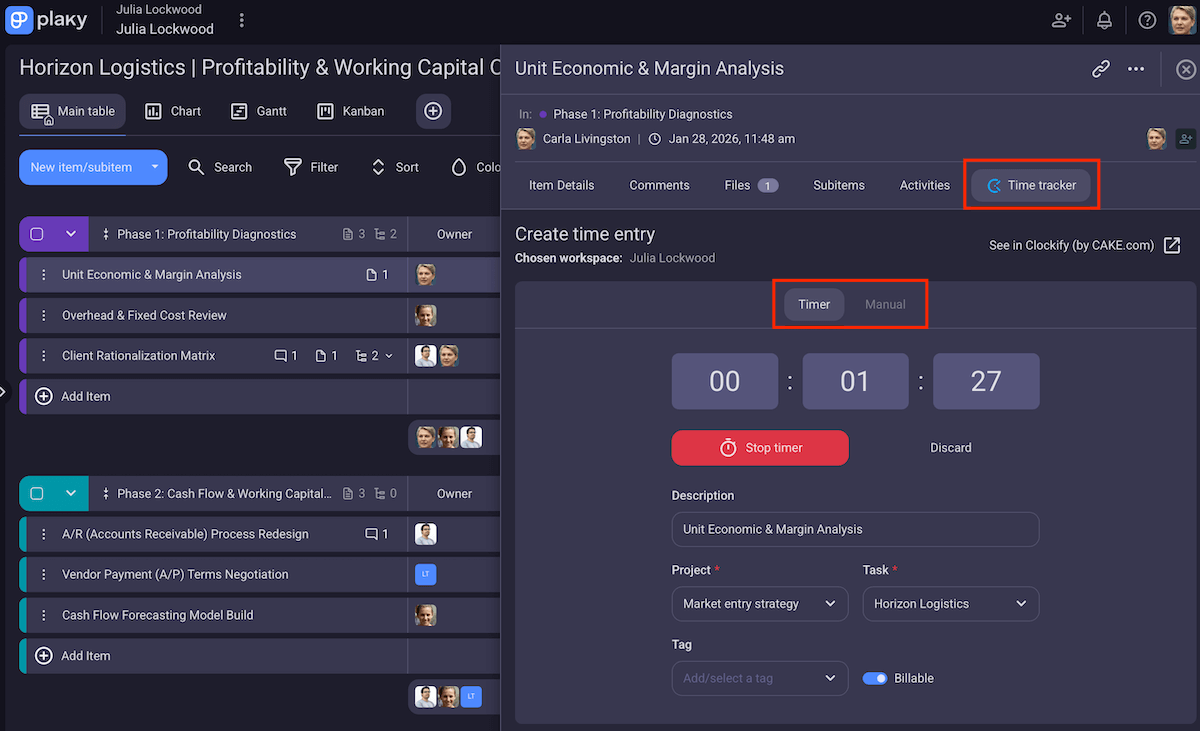Toggle the Billable switch off
This screenshot has width=1200, height=731.
874,677
